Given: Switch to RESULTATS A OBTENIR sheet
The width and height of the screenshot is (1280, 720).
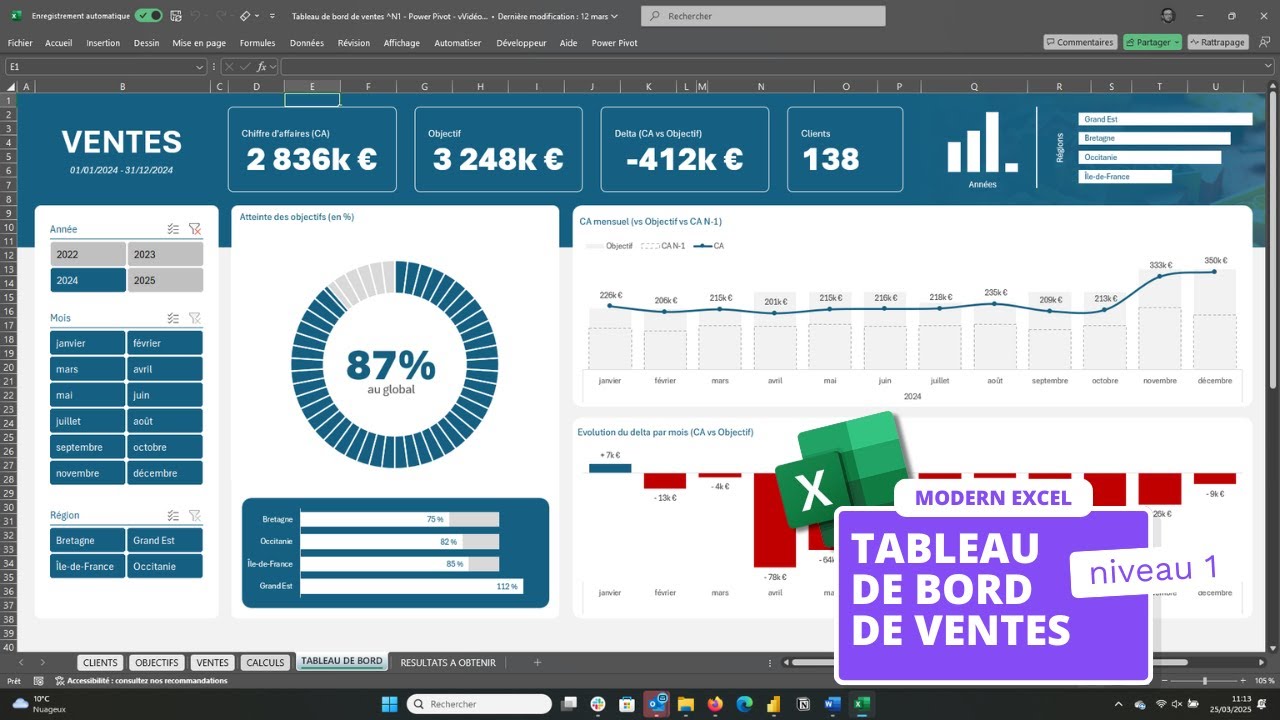Looking at the screenshot, I should pyautogui.click(x=448, y=662).
